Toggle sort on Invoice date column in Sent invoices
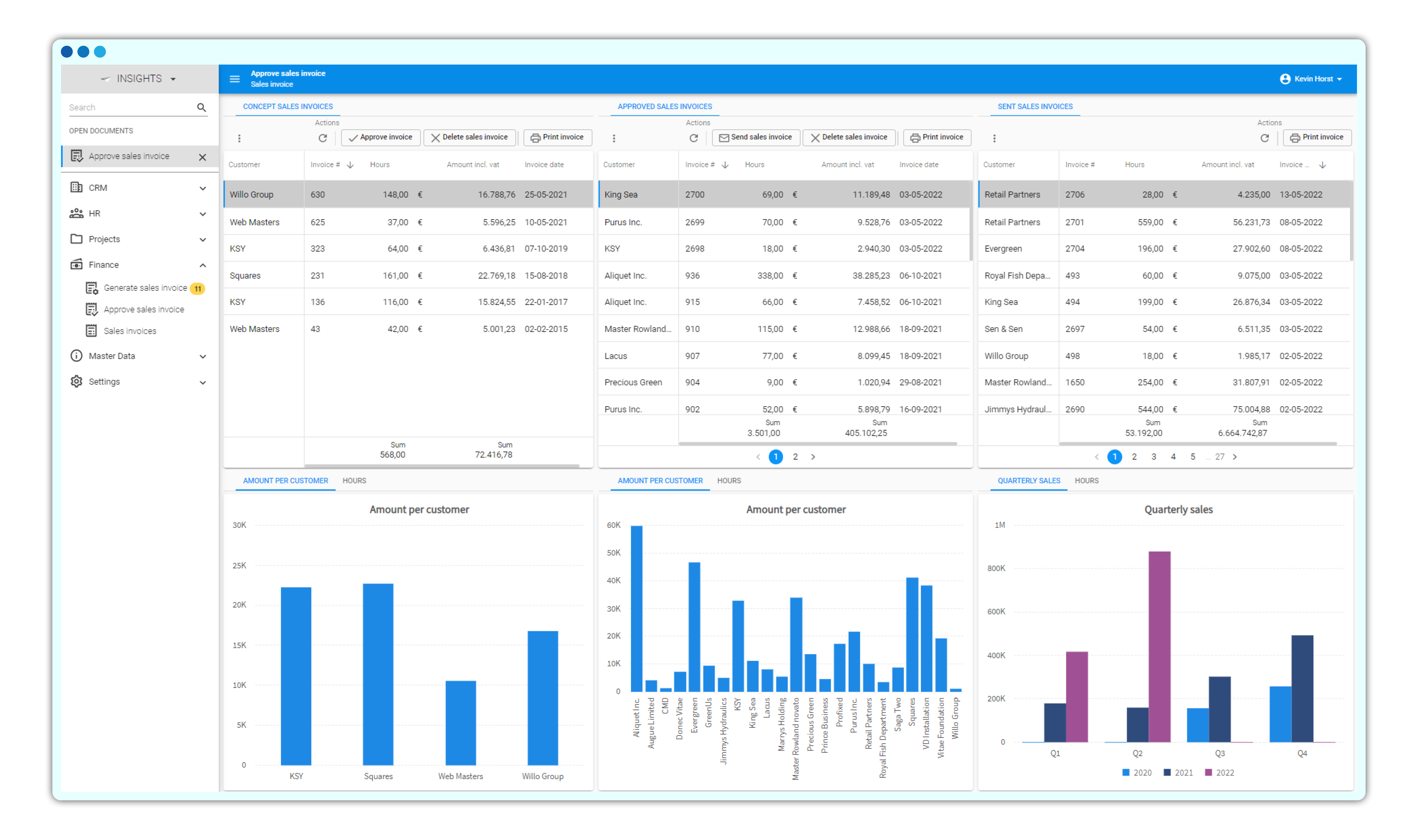This screenshot has width=1418, height=840. click(x=1323, y=165)
